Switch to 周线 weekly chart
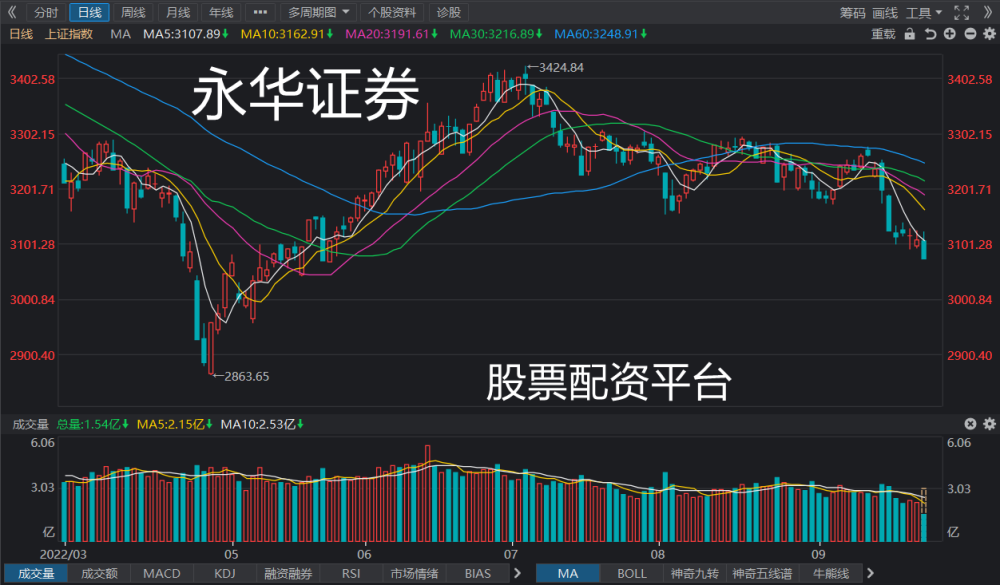 (133, 12)
